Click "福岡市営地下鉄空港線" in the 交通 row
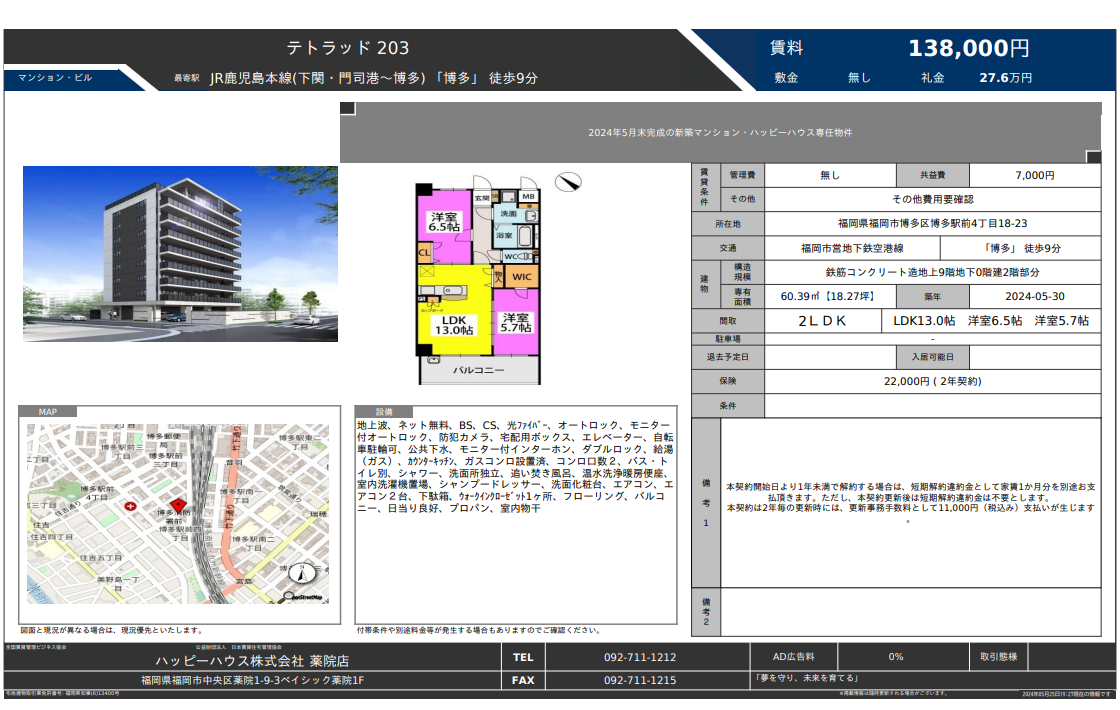Screen dimensions: 1120x710 pyautogui.click(x=852, y=248)
